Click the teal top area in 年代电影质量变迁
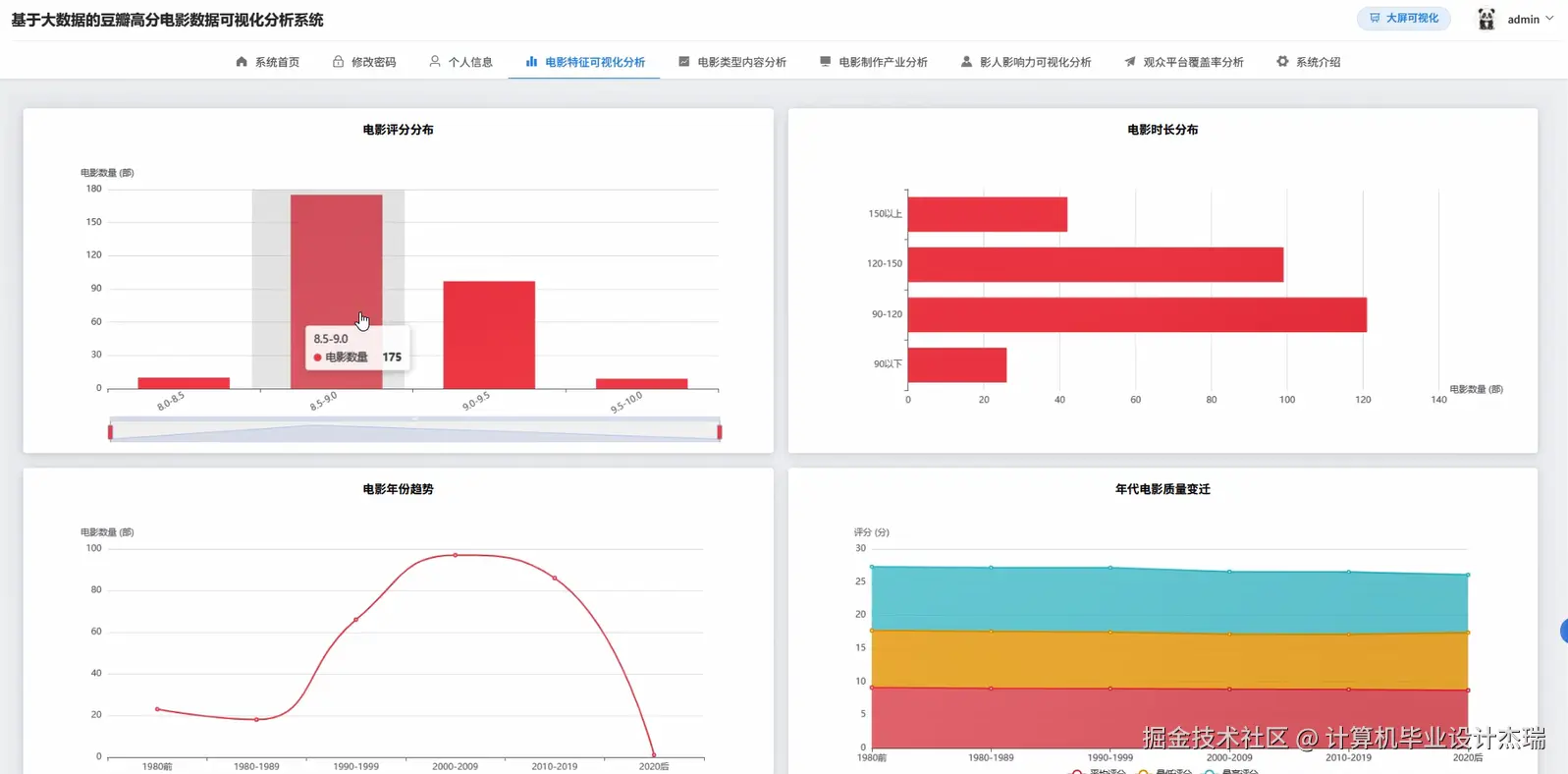 point(1169,600)
